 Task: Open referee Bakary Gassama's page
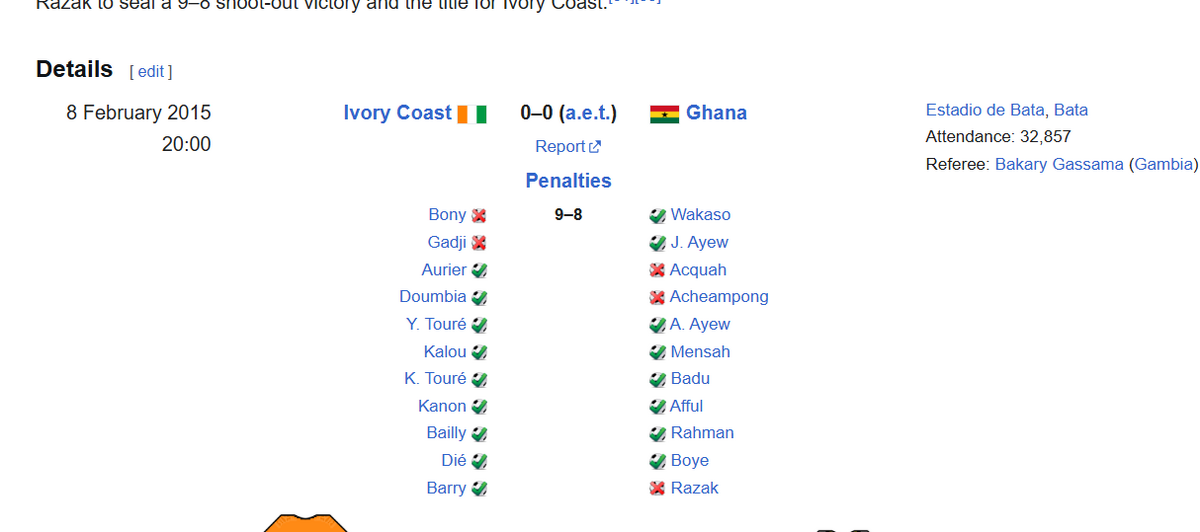pyautogui.click(x=1059, y=164)
